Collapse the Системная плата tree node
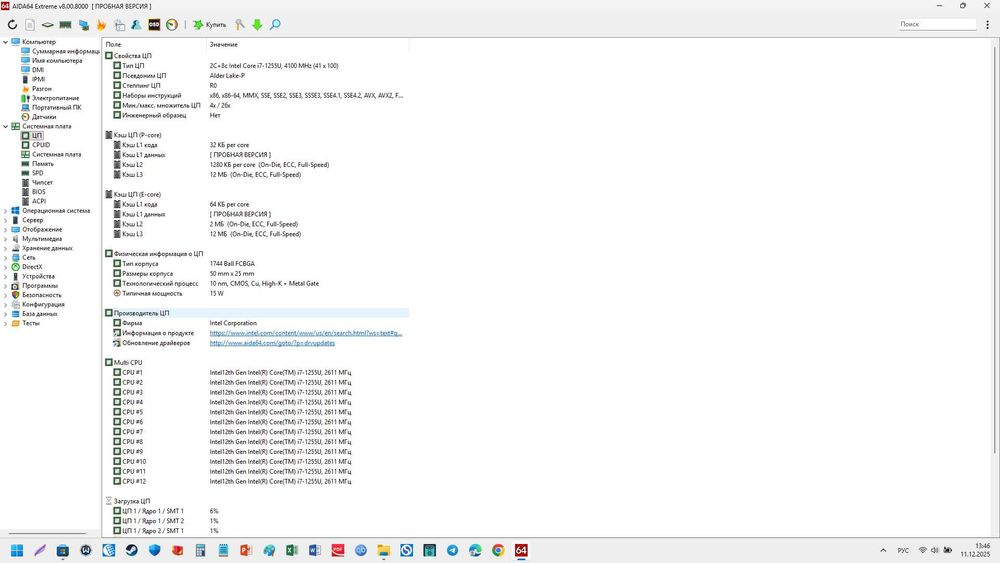Viewport: 1000px width, 563px height. click(x=6, y=126)
